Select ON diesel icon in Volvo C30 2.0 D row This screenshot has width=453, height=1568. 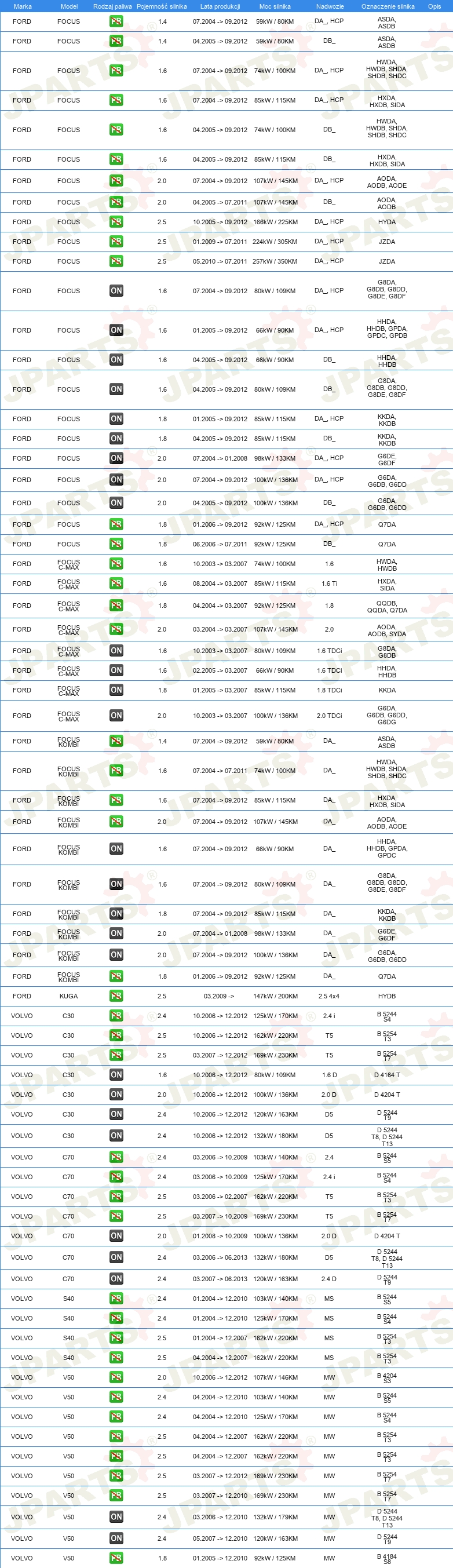point(116,1094)
